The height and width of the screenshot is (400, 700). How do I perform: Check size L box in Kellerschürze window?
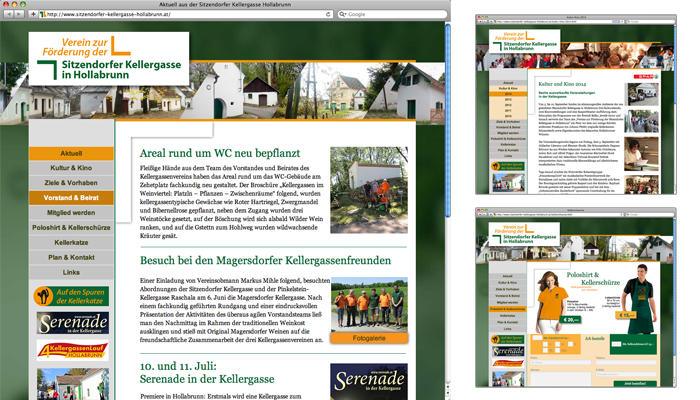pos(571,344)
